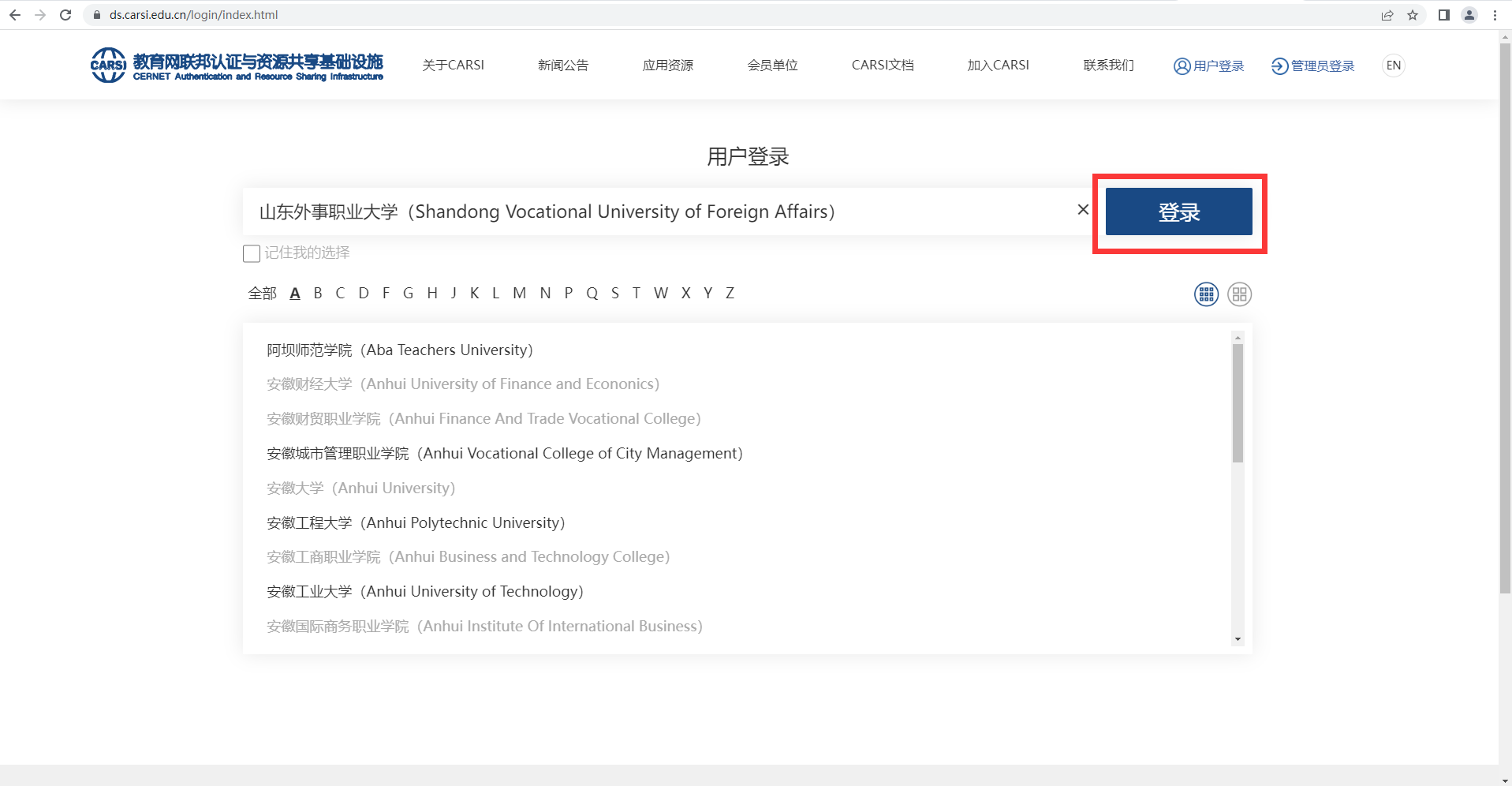Screen dimensions: 1512x786
Task: Filter list by letter D
Action: (x=364, y=294)
